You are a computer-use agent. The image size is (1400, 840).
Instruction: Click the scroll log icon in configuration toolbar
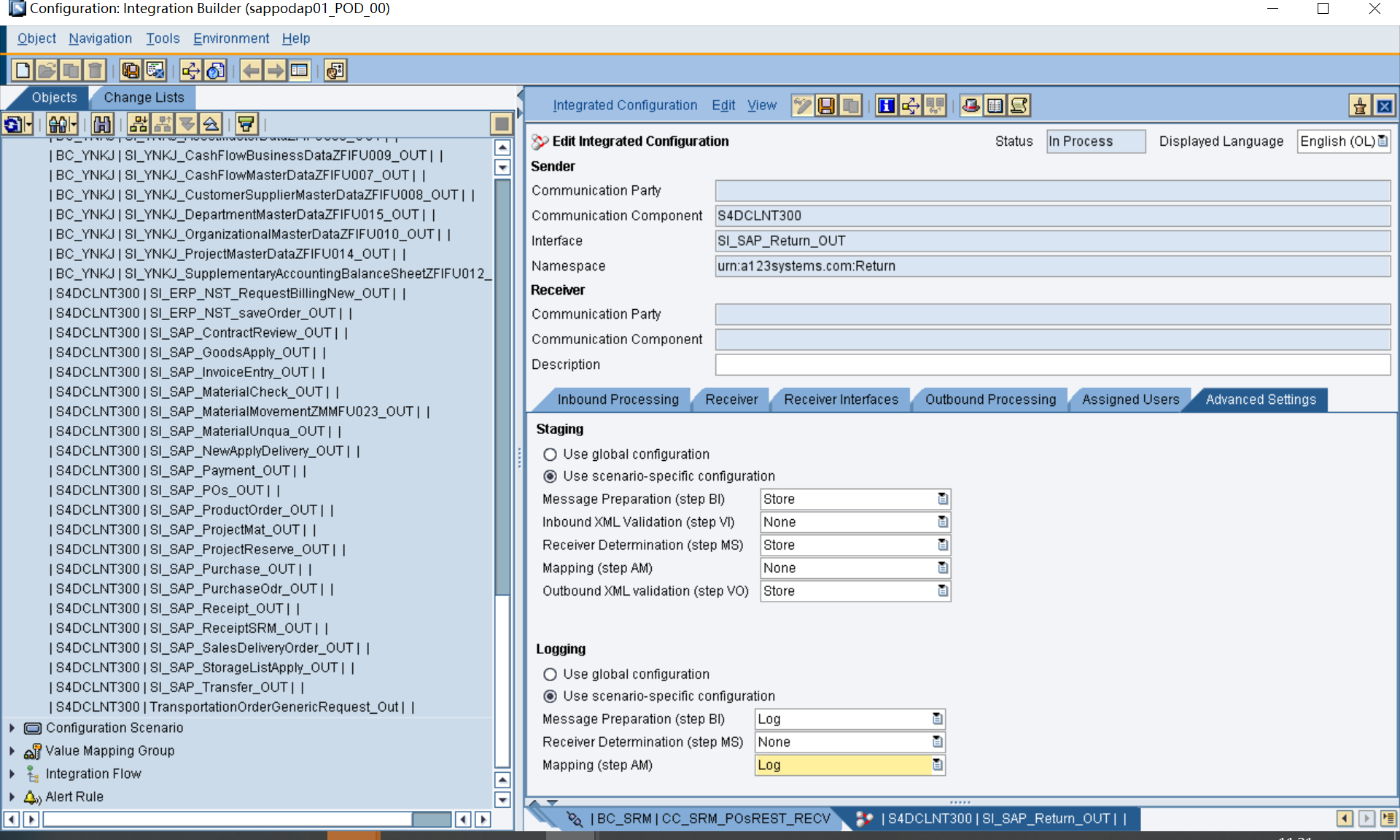[1019, 106]
